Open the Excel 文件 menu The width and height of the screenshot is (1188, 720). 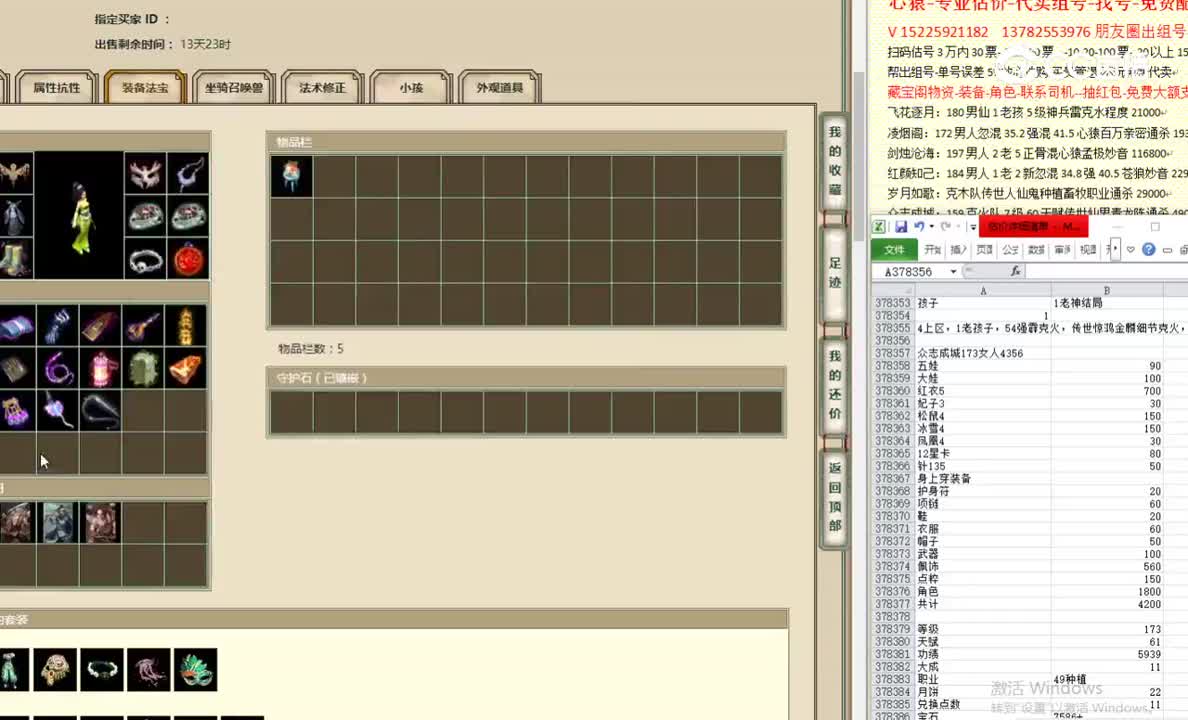tap(894, 249)
